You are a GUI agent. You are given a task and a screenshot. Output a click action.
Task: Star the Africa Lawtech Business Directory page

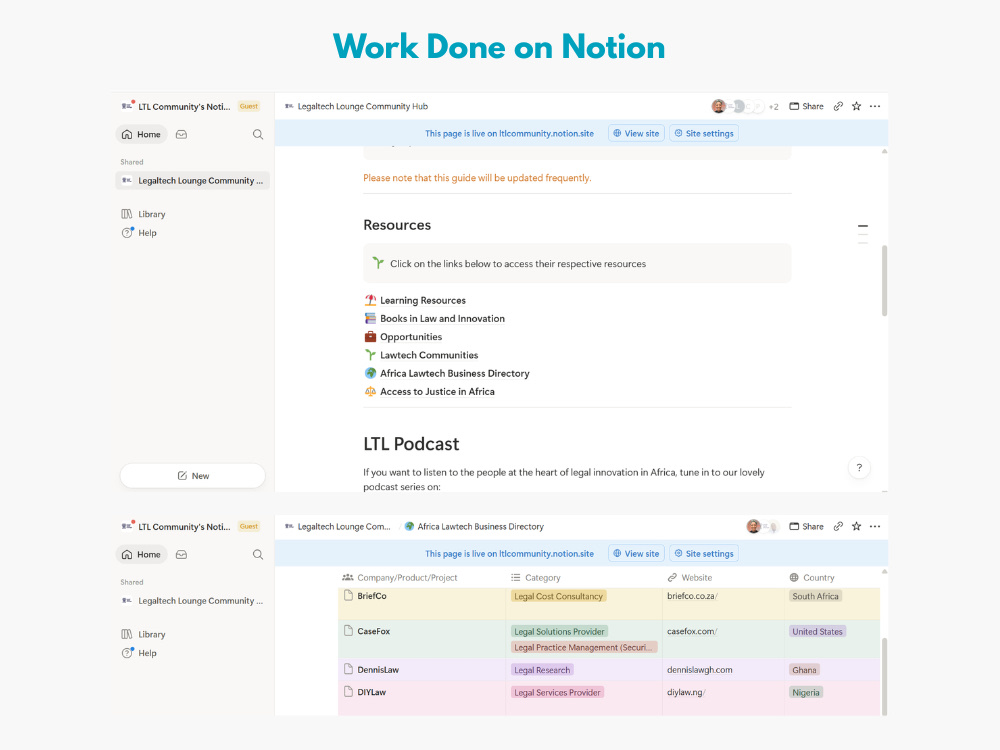(x=857, y=527)
